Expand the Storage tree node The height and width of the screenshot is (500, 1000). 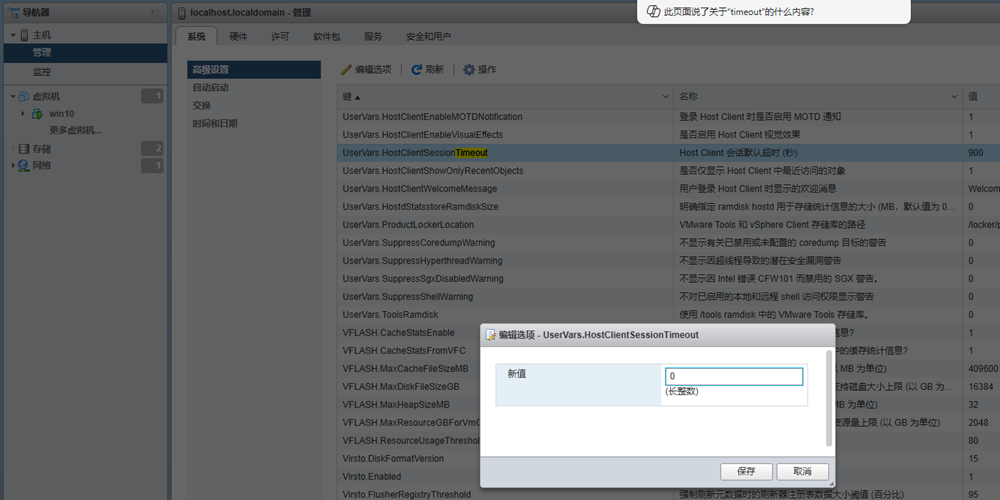13,149
